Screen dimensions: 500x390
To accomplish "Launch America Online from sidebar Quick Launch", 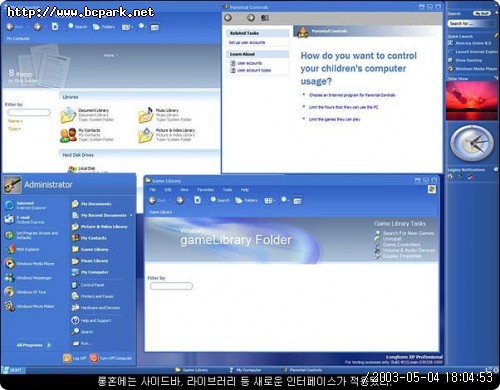I will 469,43.
